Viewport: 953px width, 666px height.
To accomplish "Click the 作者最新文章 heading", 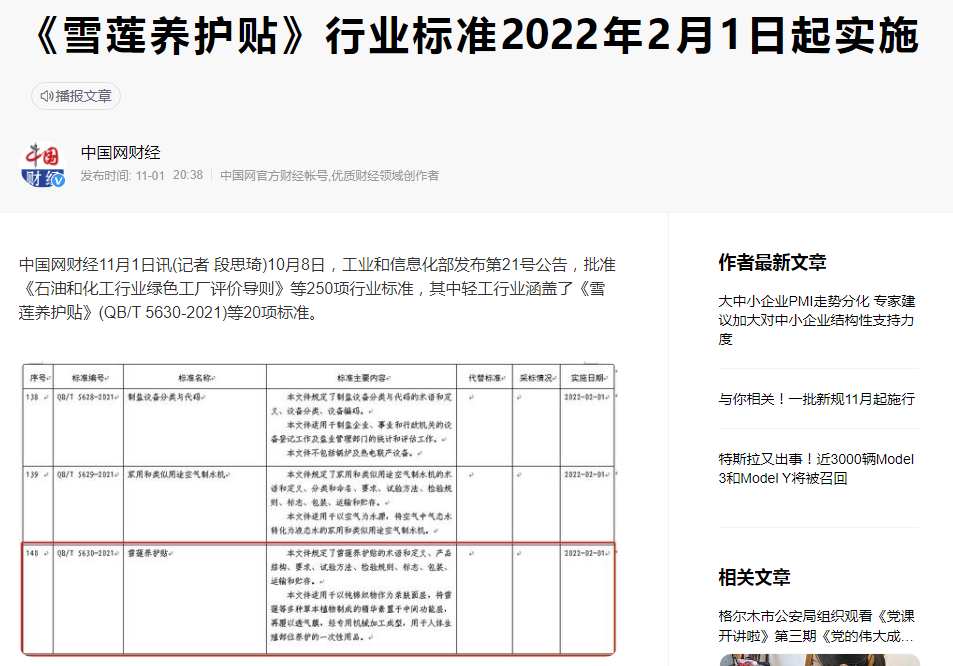I will 772,262.
